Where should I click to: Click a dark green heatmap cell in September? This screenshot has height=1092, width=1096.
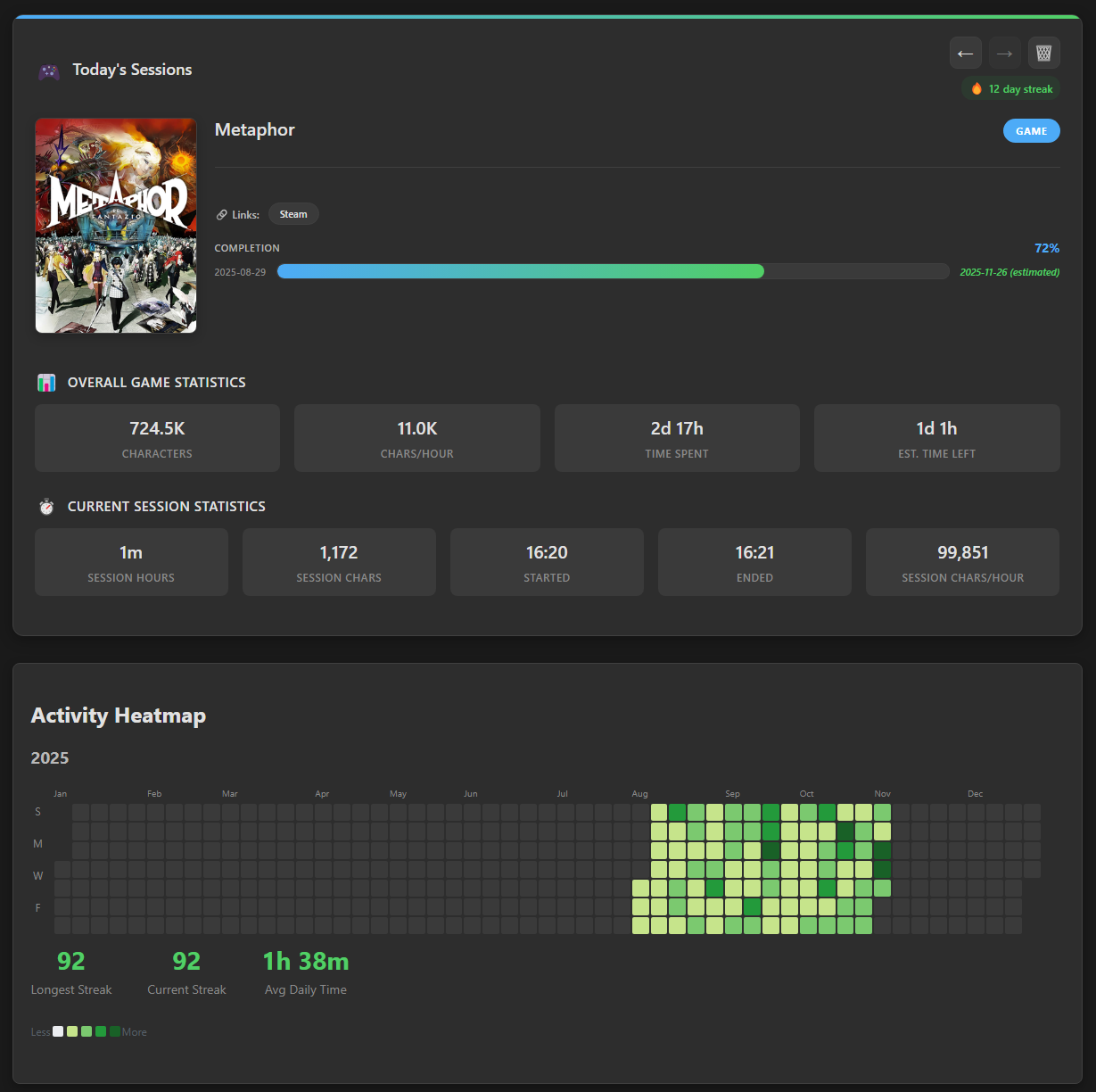click(770, 849)
